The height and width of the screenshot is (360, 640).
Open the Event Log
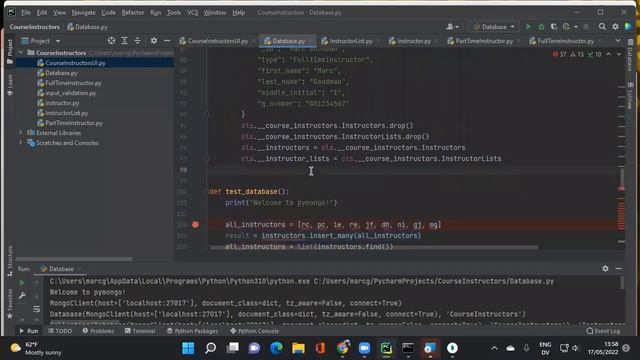[603, 331]
